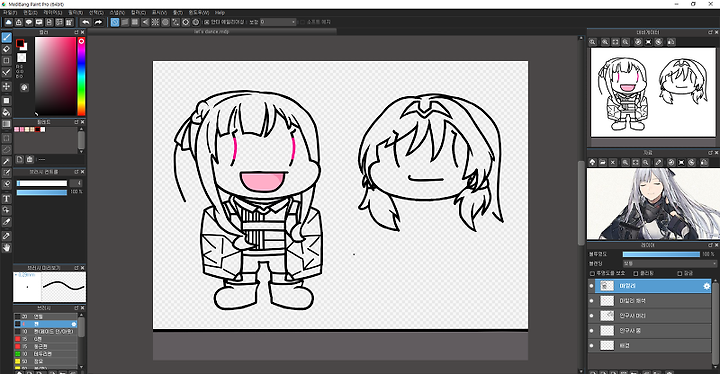Click the first magnifier icon in the Navigator panel
Image resolution: width=720 pixels, height=374 pixels.
coord(593,42)
